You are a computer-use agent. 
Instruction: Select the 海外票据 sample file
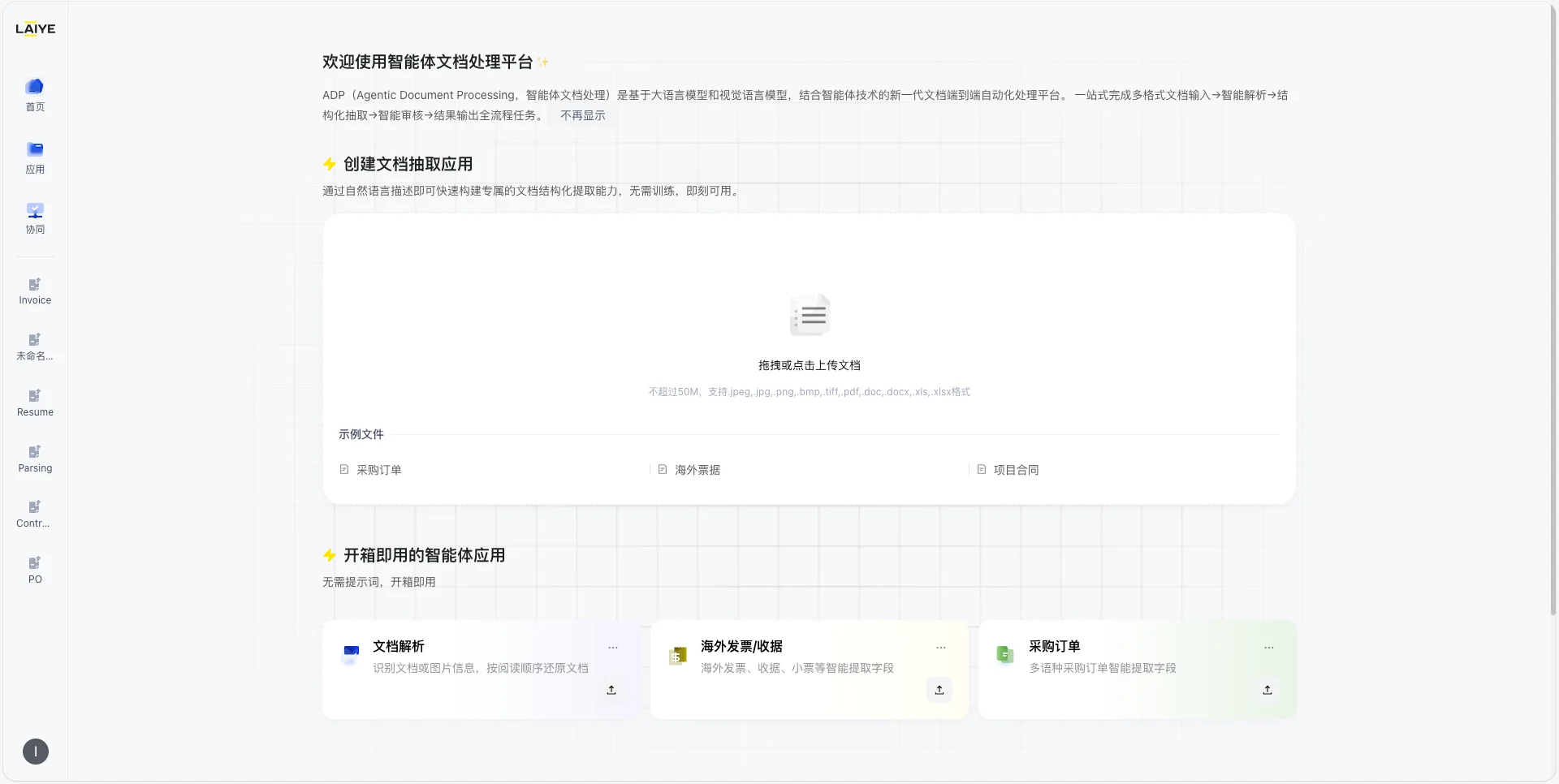point(689,470)
